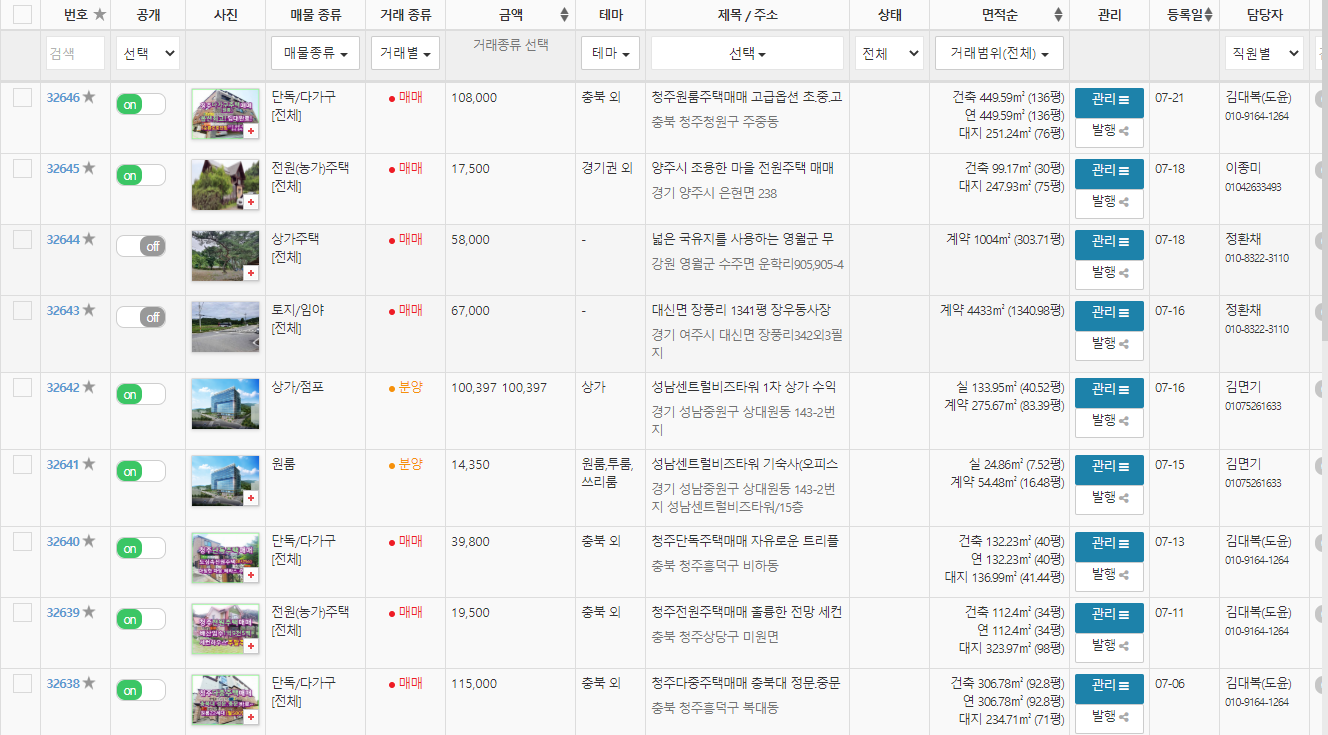Sort by the 등록일 column sort icon
Viewport: 1328px width, 735px height.
click(1207, 12)
